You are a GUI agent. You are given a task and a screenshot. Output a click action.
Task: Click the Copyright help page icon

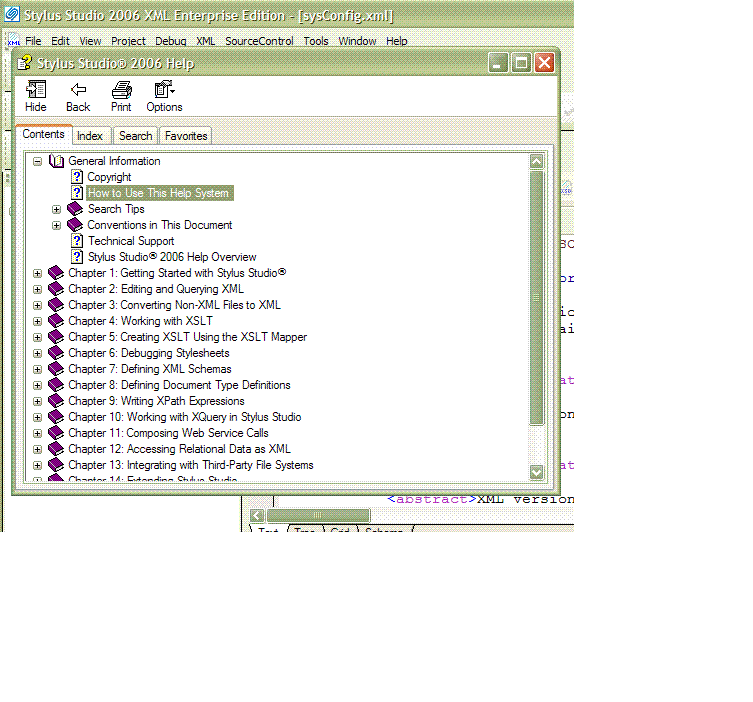click(x=77, y=177)
